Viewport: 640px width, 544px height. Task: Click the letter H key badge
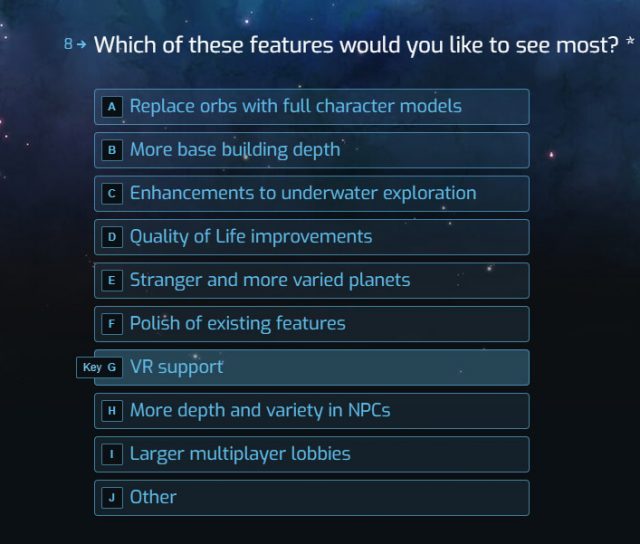point(112,411)
